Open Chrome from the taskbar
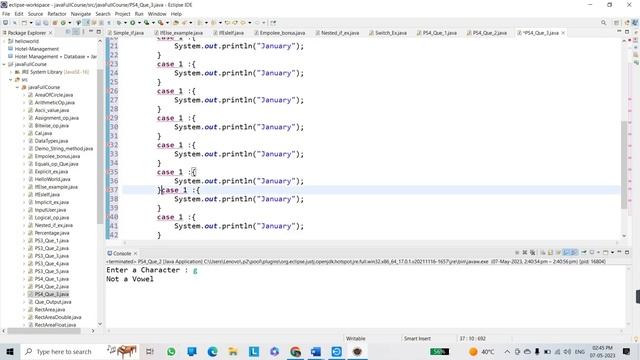640x360 pixels. [x=296, y=351]
